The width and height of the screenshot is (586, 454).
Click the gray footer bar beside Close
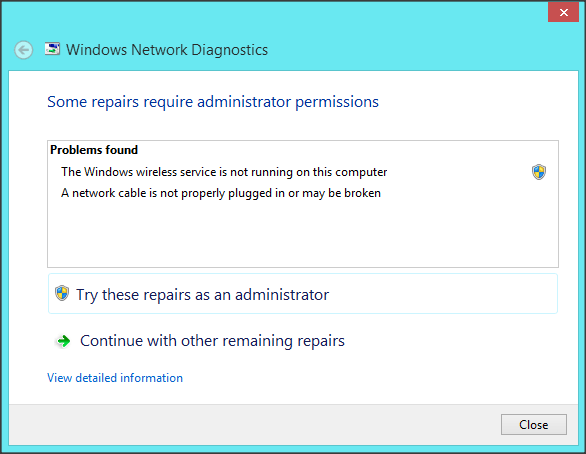point(254,424)
